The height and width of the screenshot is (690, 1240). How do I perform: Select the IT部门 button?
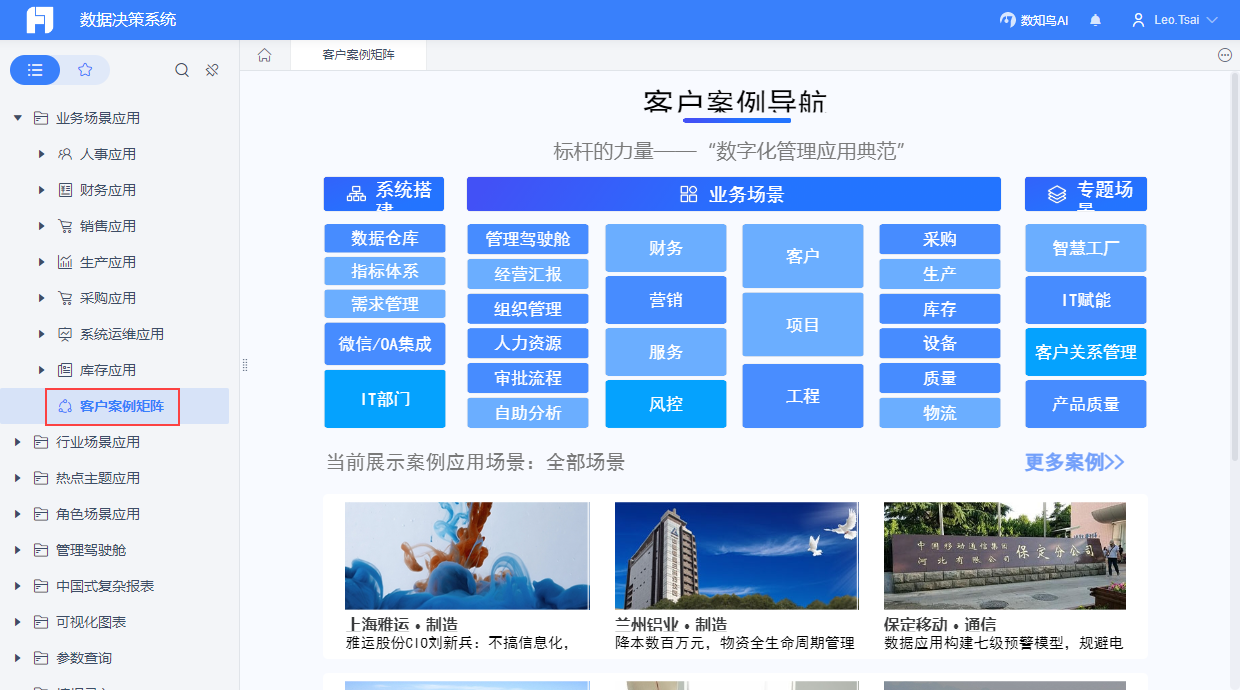(x=384, y=398)
